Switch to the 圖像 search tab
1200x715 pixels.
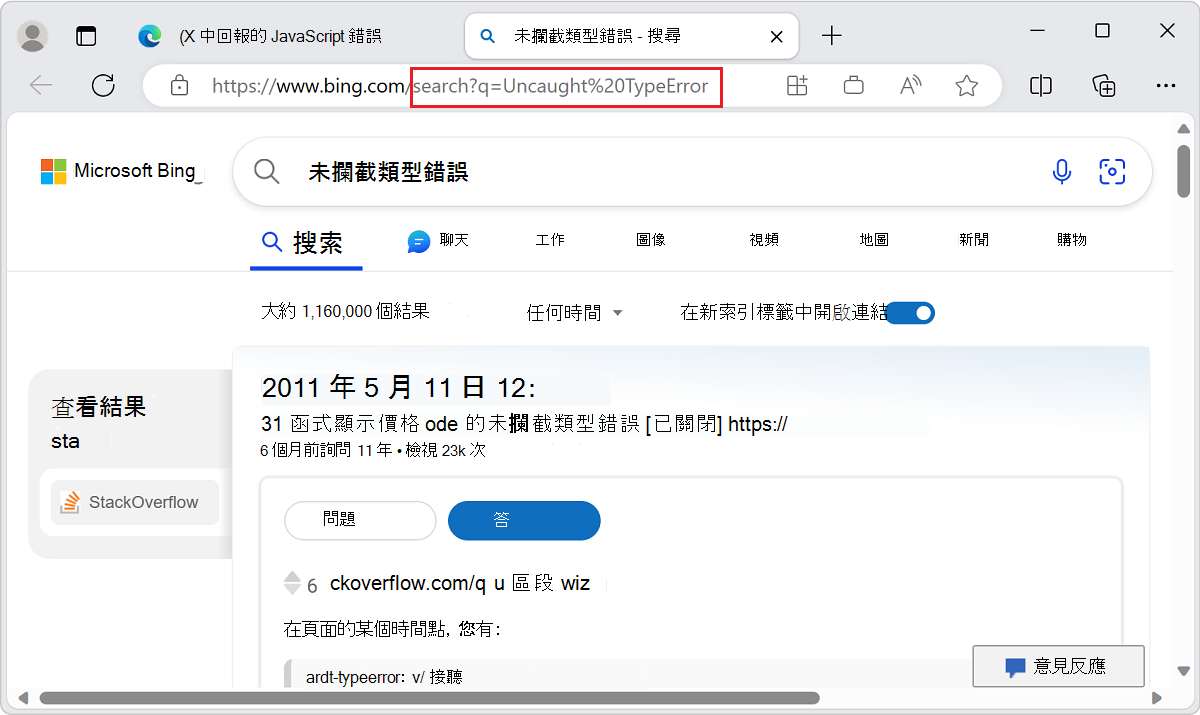click(649, 240)
